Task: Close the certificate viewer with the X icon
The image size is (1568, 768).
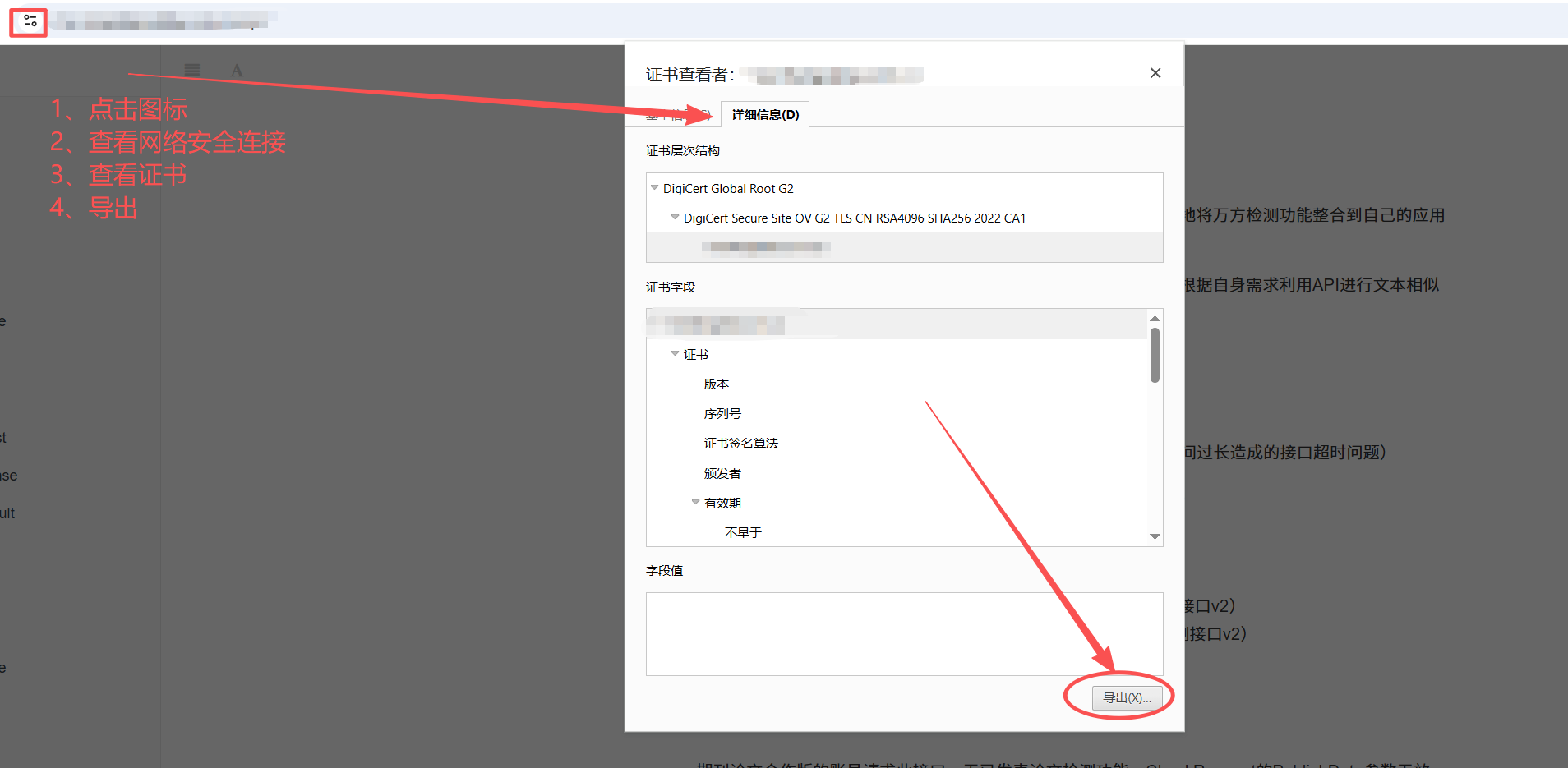Action: tap(1155, 73)
